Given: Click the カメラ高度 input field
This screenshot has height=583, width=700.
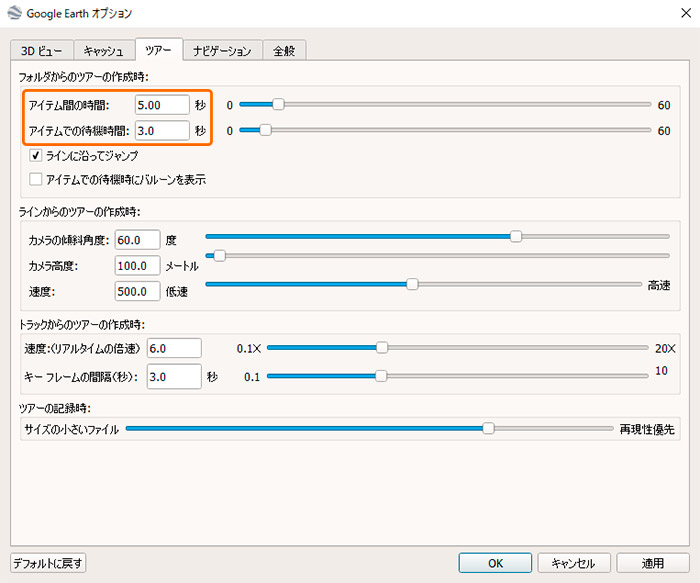Looking at the screenshot, I should 137,266.
